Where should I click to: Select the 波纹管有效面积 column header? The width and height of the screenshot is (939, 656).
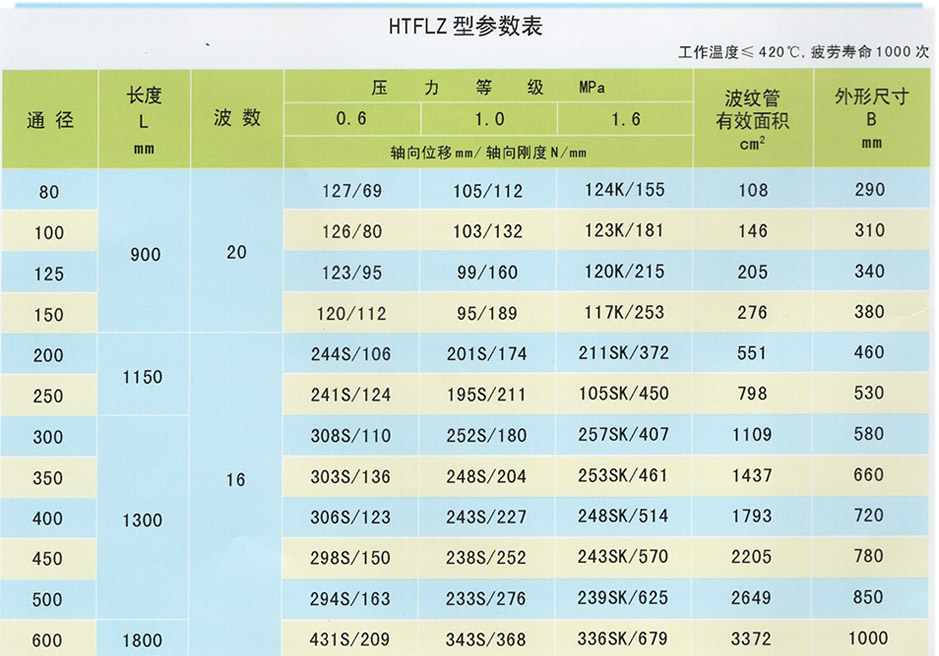752,119
